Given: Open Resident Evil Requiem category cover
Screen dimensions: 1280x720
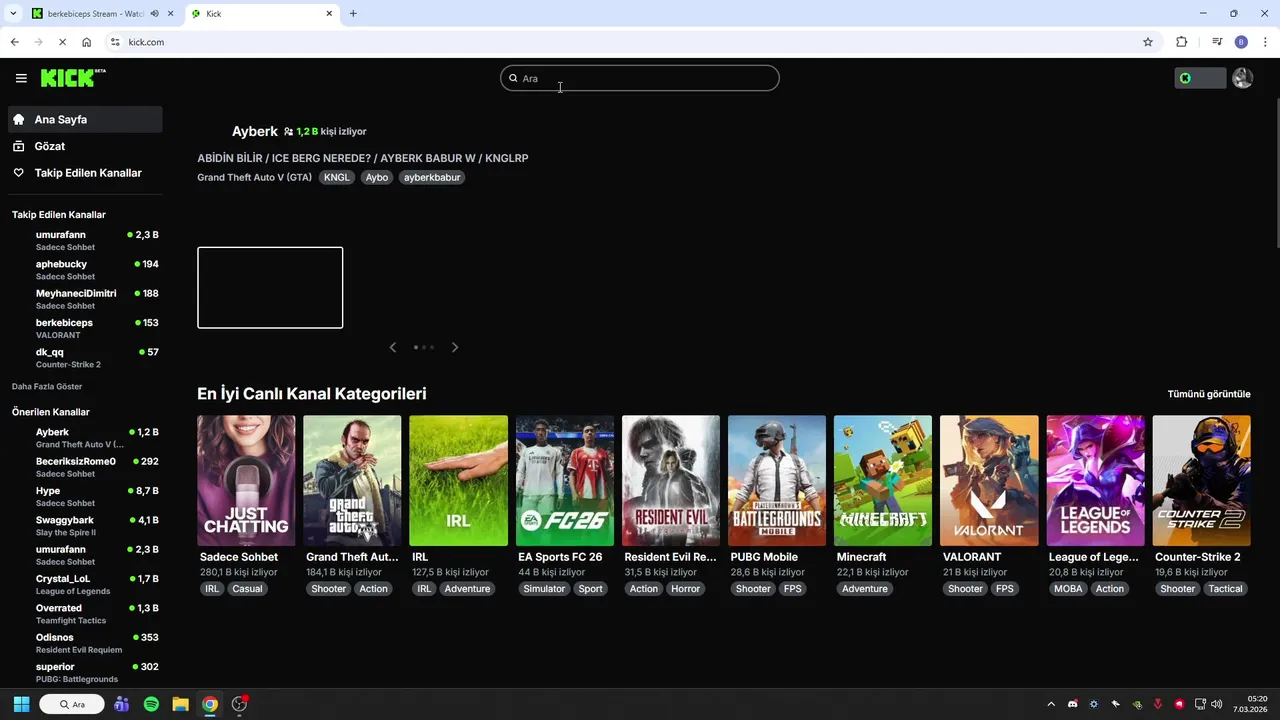Looking at the screenshot, I should 671,481.
